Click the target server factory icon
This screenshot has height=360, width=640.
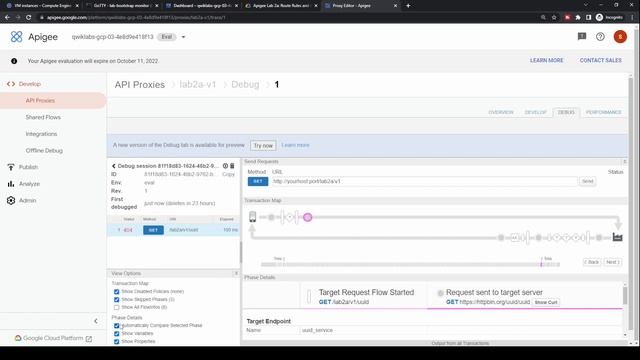(618, 237)
